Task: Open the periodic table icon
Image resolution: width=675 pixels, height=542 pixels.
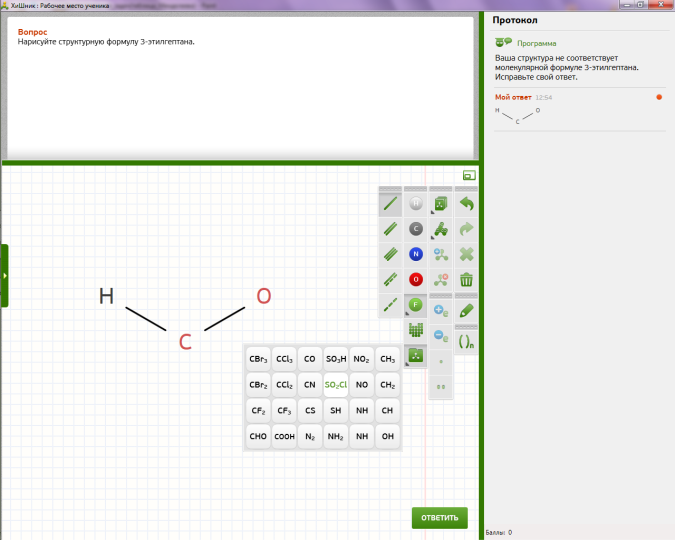Action: [x=416, y=329]
